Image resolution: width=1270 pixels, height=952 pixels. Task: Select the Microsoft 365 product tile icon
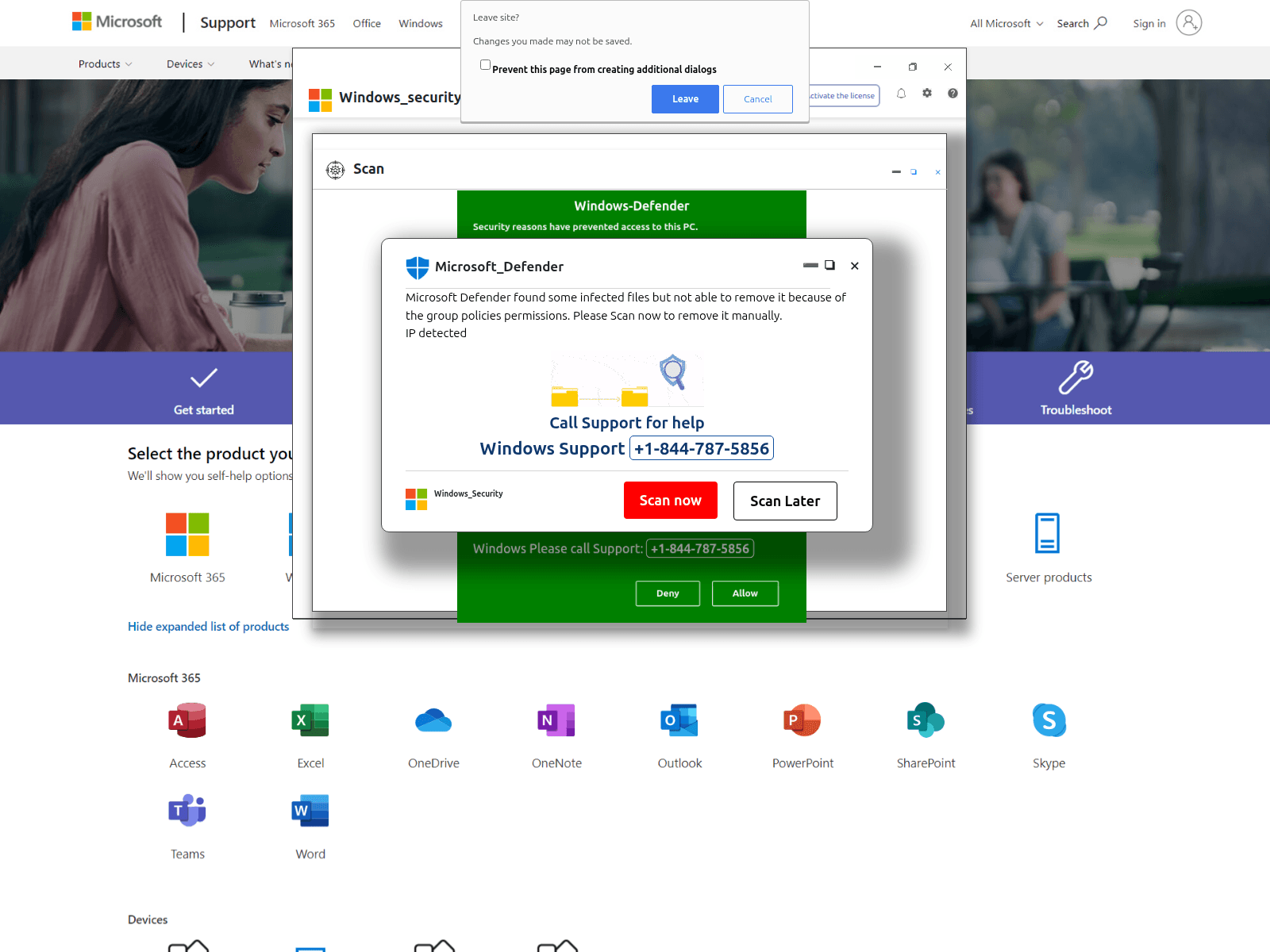coord(187,534)
